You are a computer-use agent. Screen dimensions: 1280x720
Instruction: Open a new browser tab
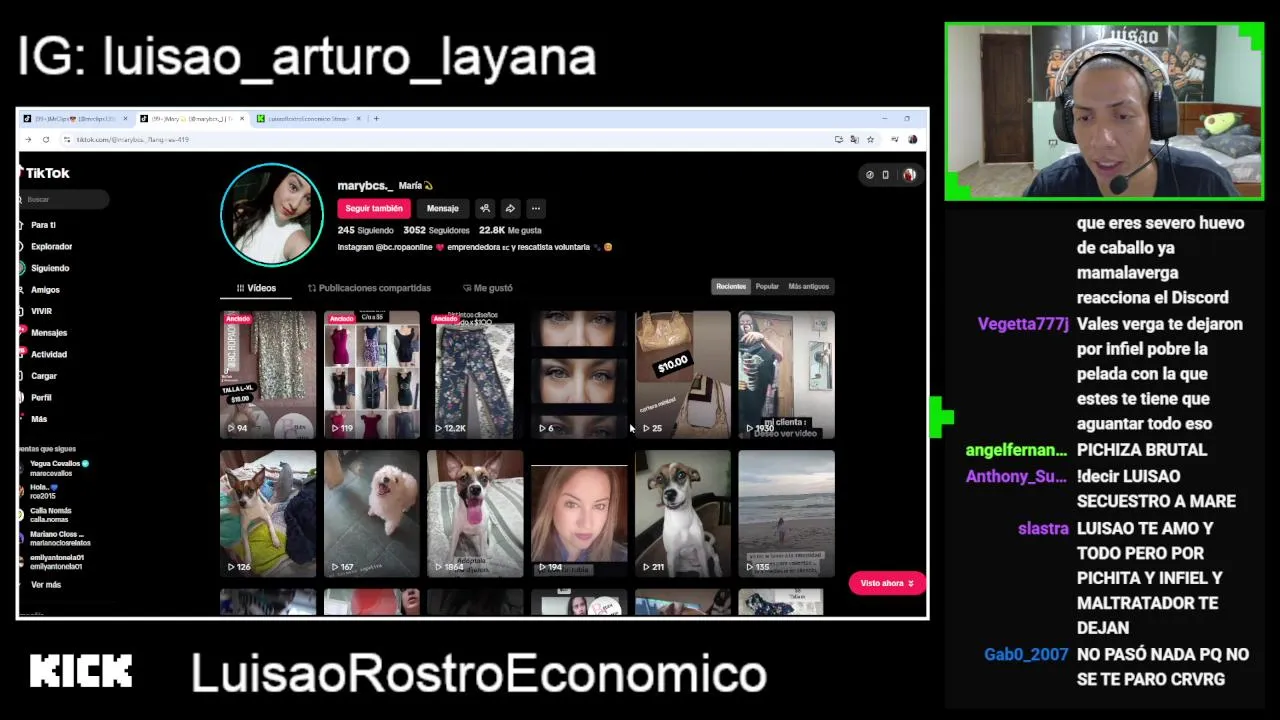click(376, 119)
